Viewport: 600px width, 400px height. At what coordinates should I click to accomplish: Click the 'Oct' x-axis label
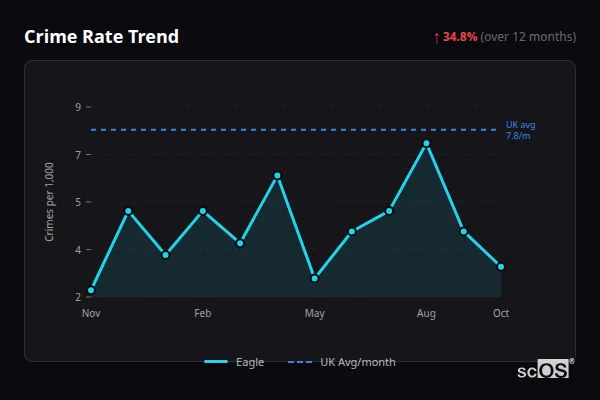[x=501, y=313]
